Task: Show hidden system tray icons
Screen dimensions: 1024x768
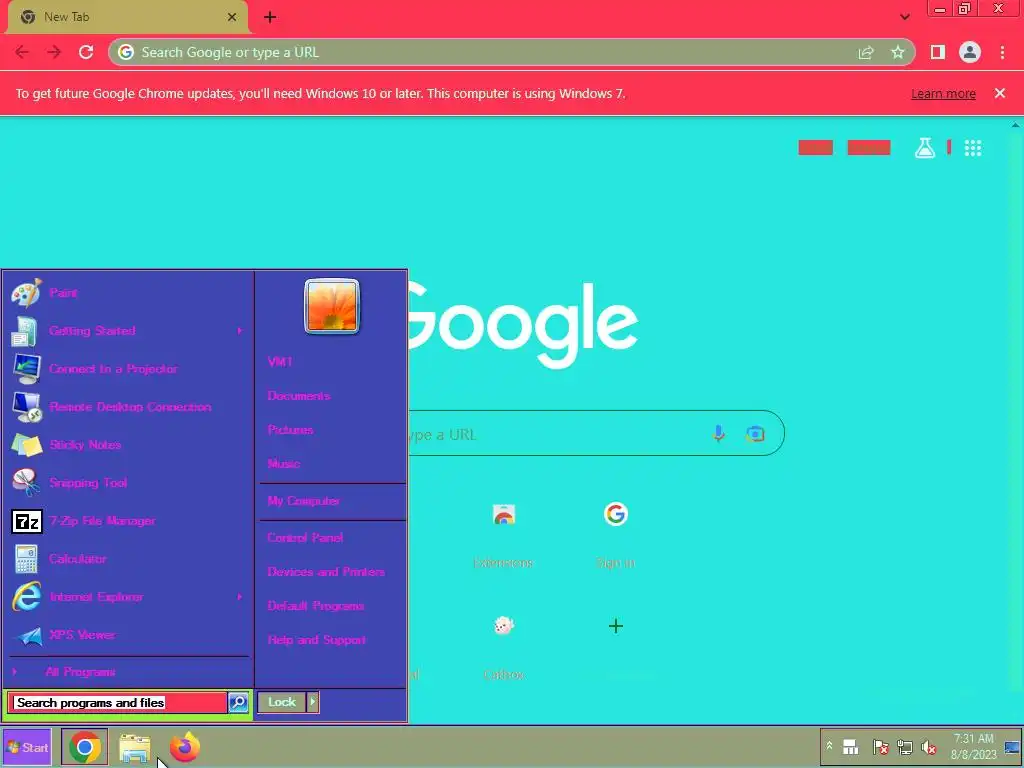Action: click(x=829, y=745)
